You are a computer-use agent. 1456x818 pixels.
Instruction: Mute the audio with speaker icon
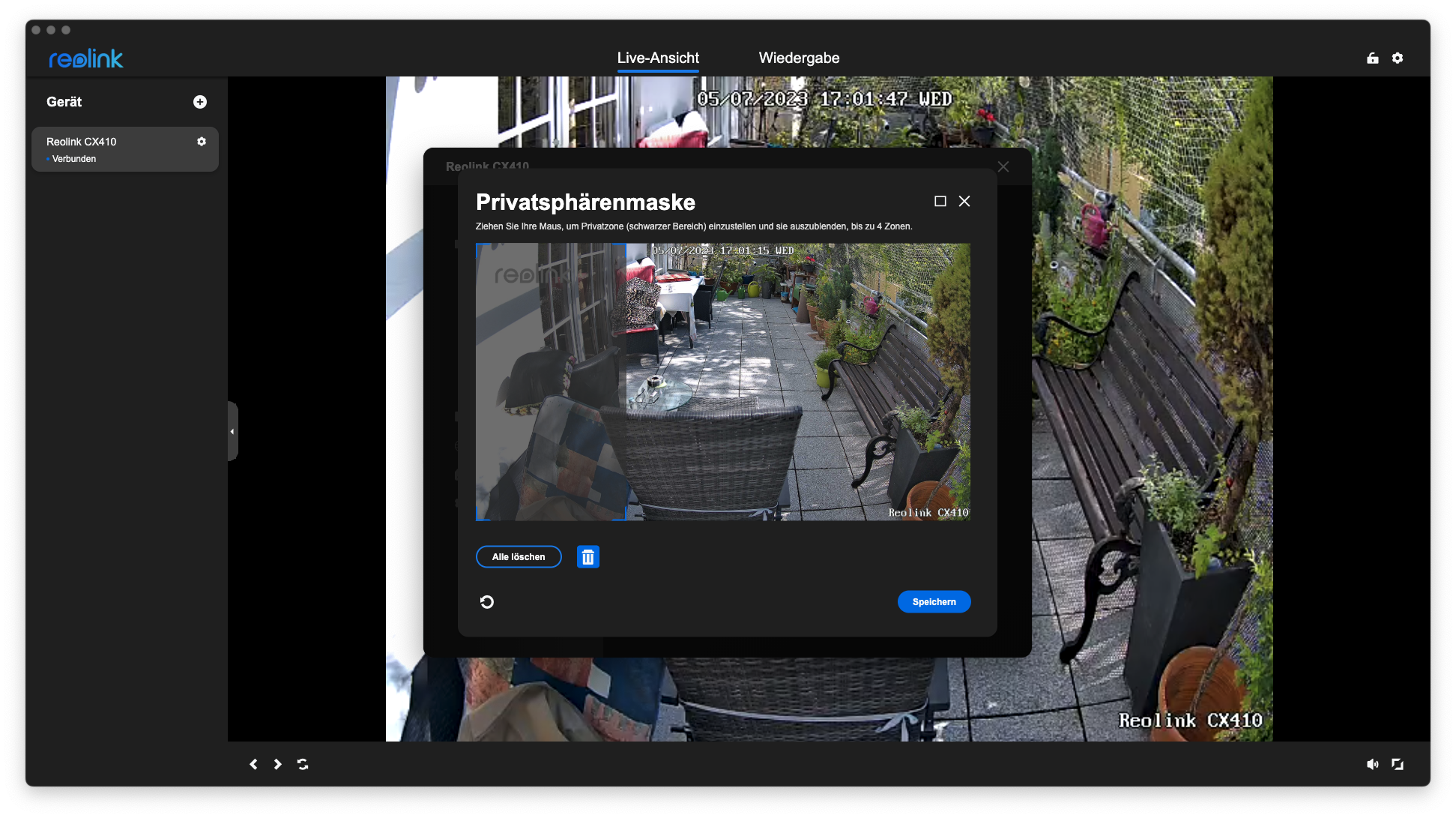click(1372, 764)
